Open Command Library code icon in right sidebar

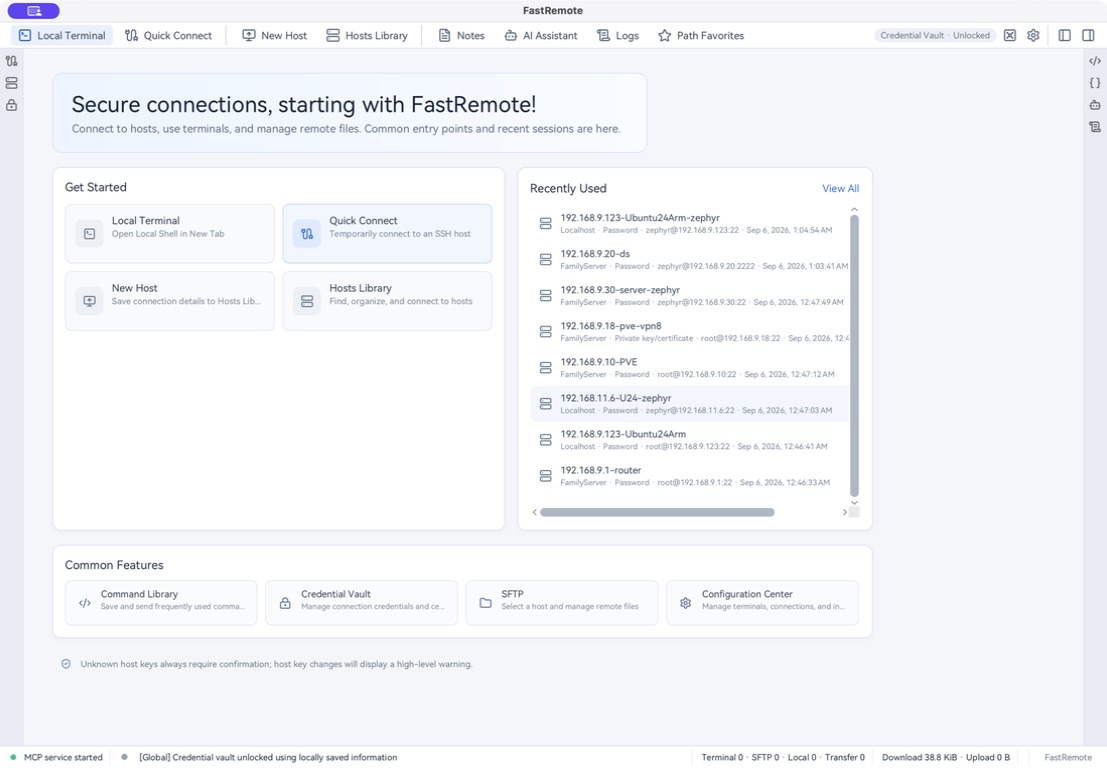(1095, 61)
